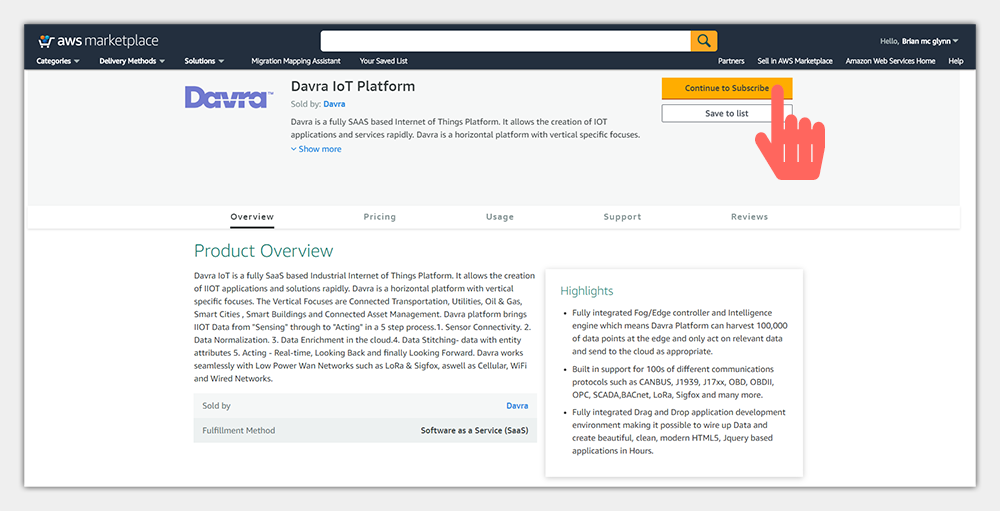Click the AWS Marketplace logo
Screen dimensions: 1000x511
[98, 41]
